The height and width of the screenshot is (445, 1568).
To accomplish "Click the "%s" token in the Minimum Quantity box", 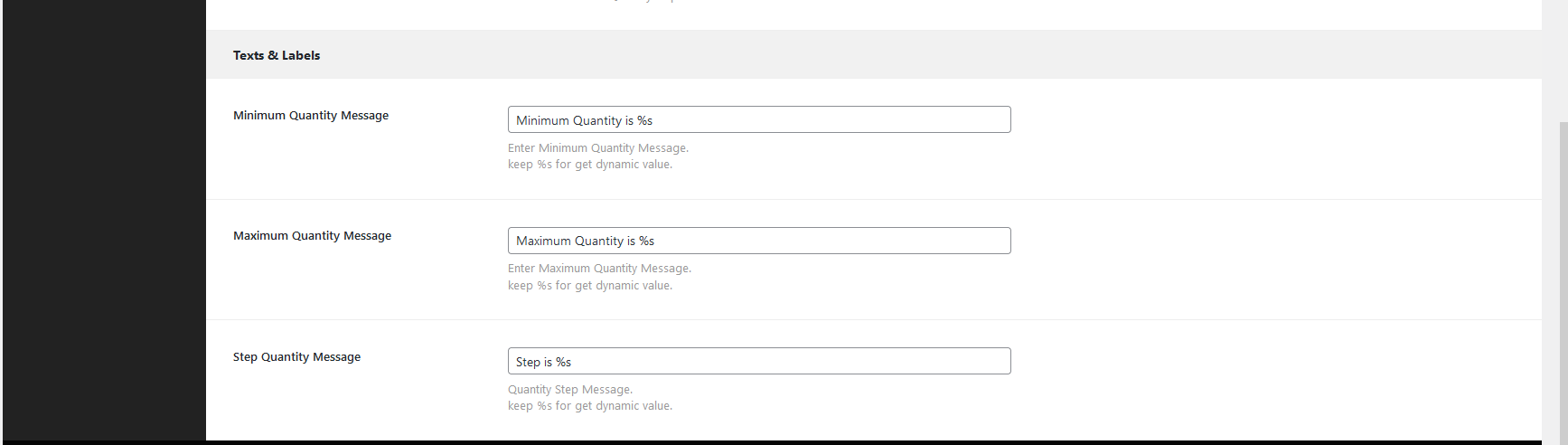I will [x=644, y=120].
